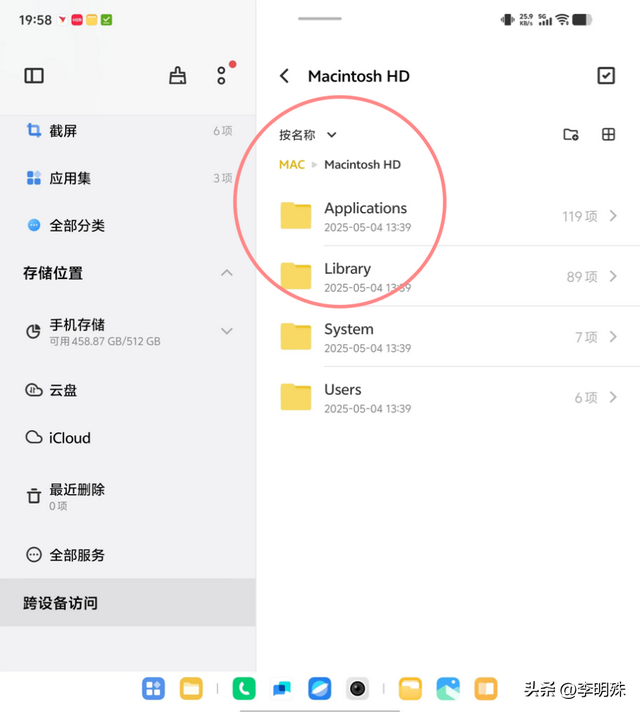The height and width of the screenshot is (712, 640).
Task: Open the more options icon with red dot
Action: pos(221,75)
